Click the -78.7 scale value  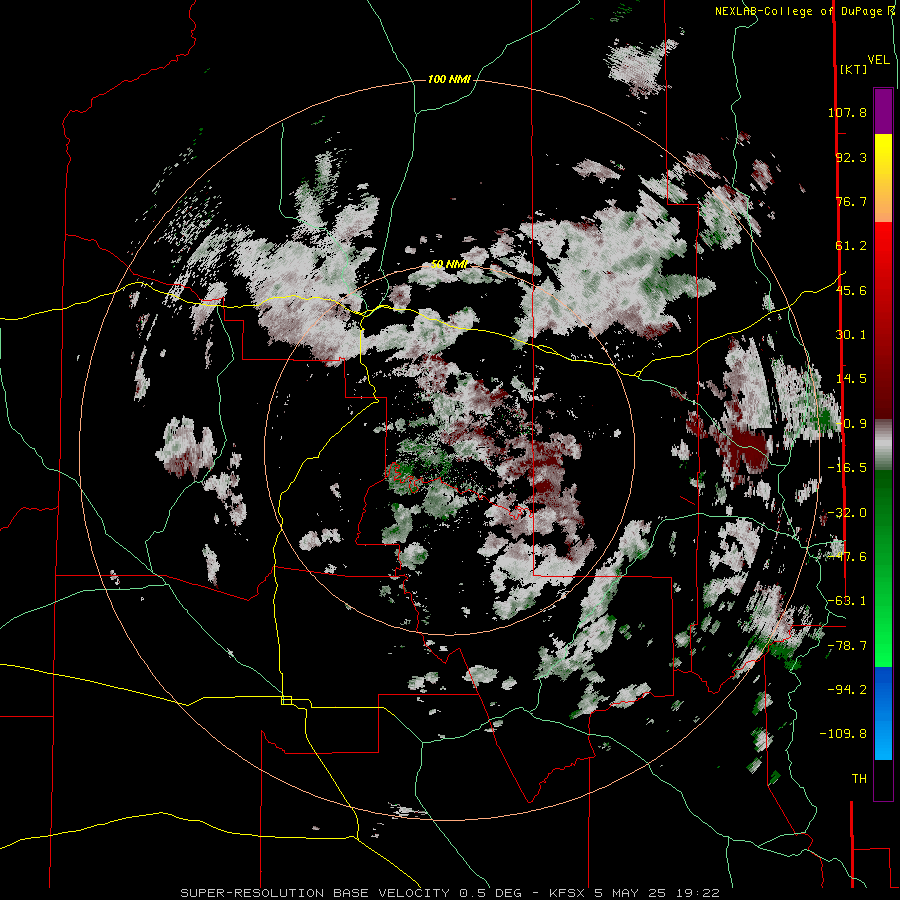(x=847, y=646)
